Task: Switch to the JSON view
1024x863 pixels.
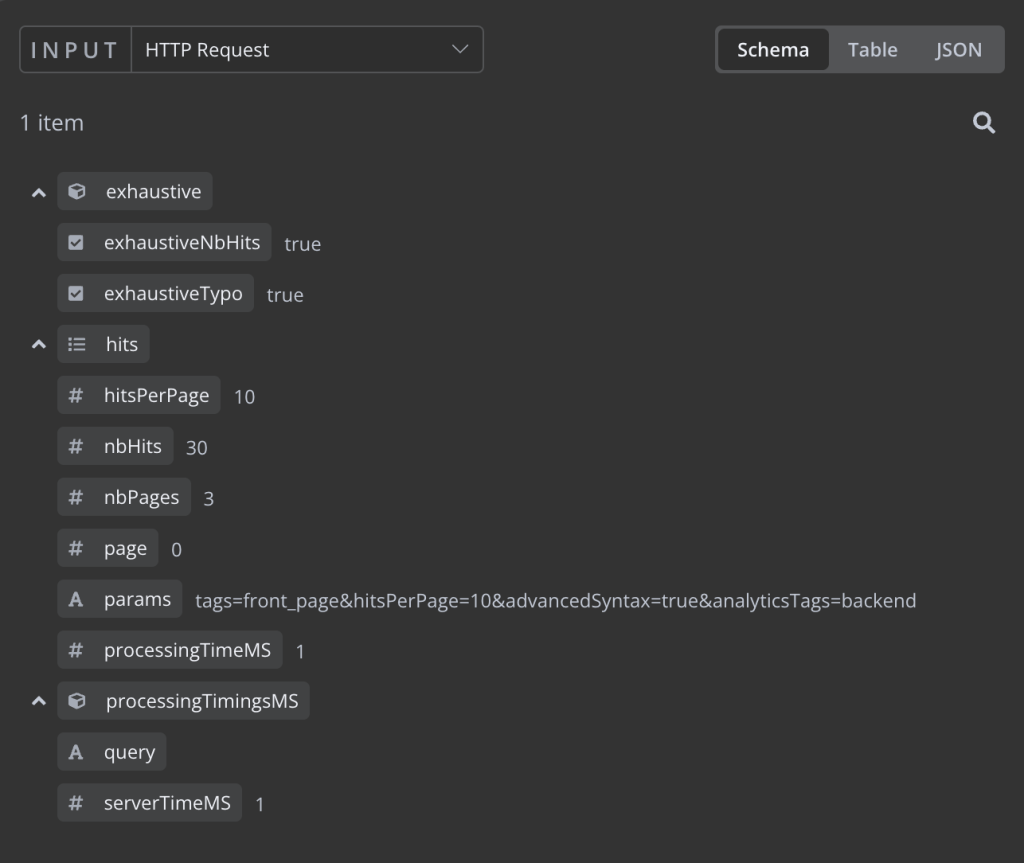Action: (957, 49)
